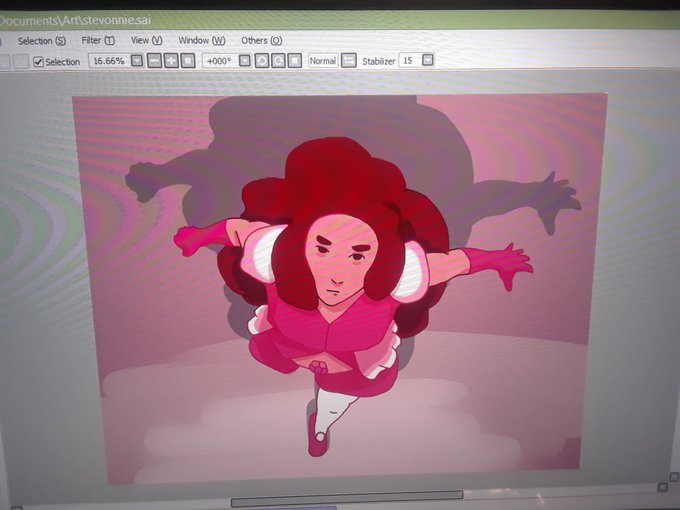Expand the zoom percentage dropdown arrow
680x510 pixels.
click(137, 60)
